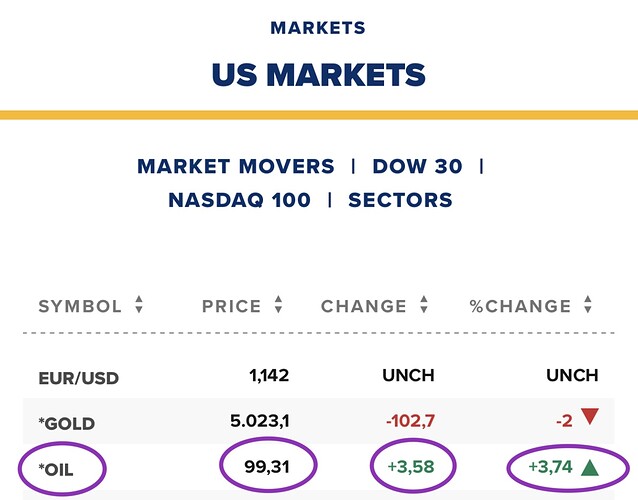
Task: Open the SECTORS tab
Action: point(400,200)
